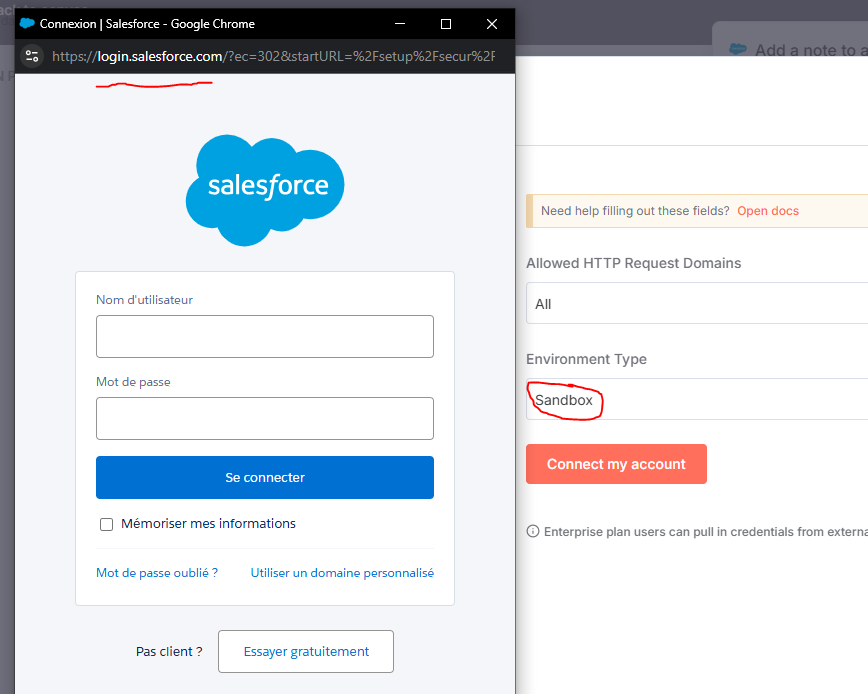This screenshot has height=694, width=868.
Task: Expand the Environment Type dropdown
Action: pos(696,400)
